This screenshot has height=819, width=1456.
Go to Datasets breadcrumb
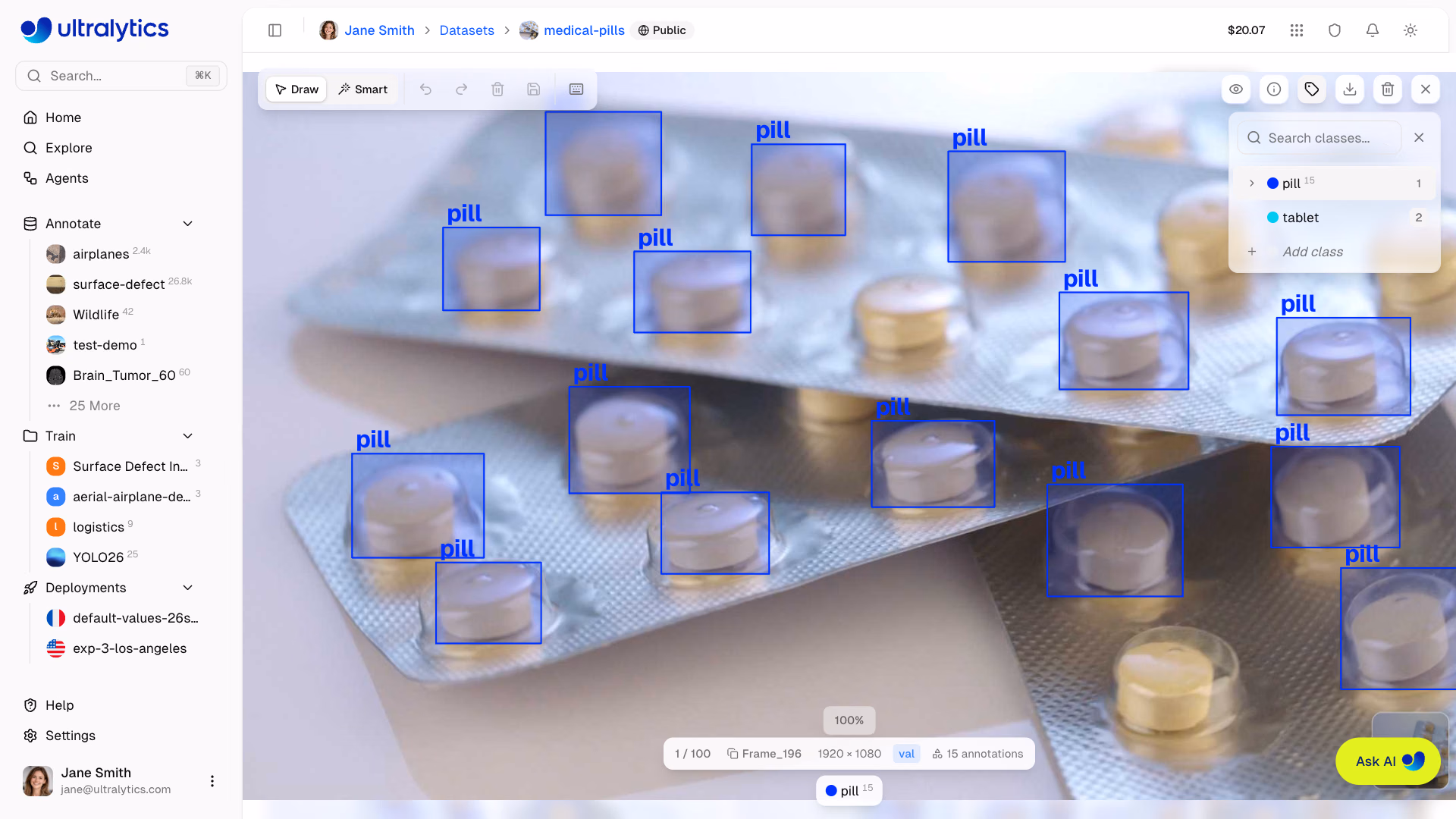pos(466,30)
